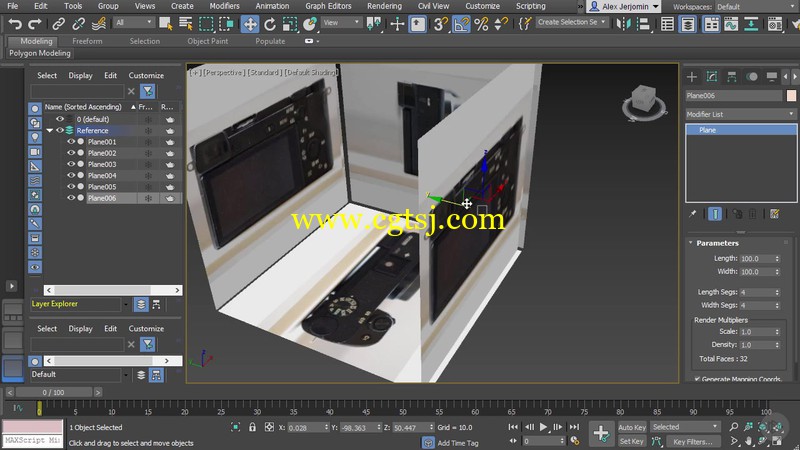Screen dimensions: 800x450
Task: Toggle Generate Mapping Coords checkbox
Action: 697,379
